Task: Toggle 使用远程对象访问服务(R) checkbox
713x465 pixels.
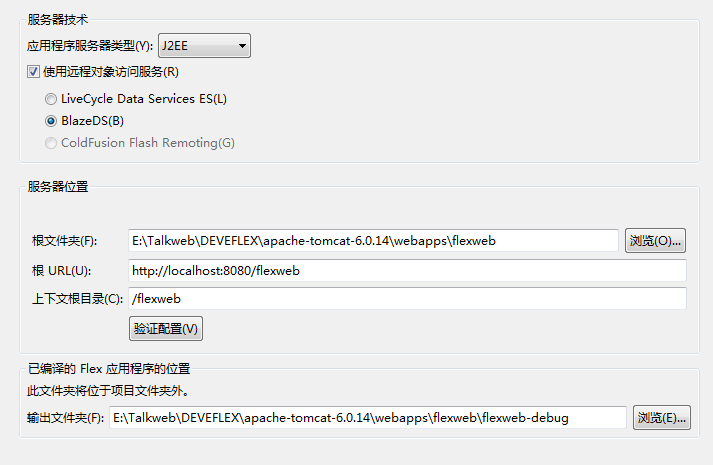Action: (x=33, y=72)
